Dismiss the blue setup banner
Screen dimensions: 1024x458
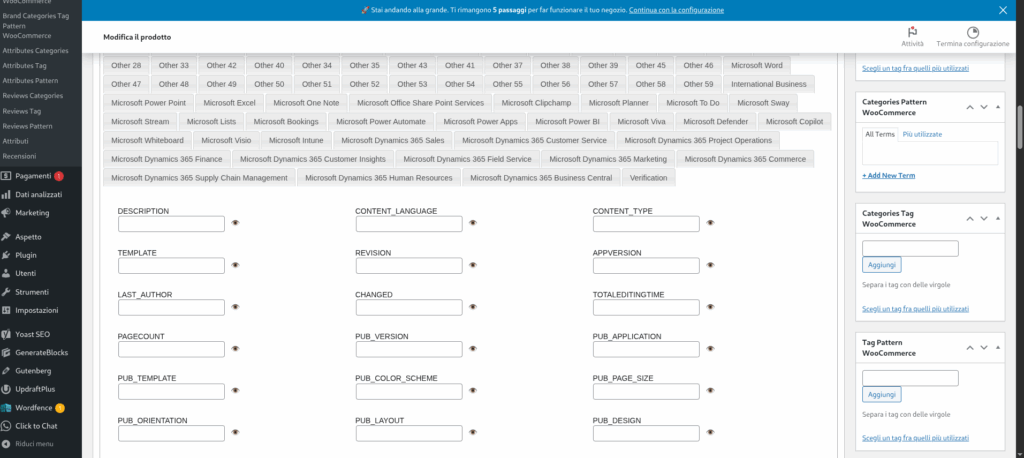coord(1003,10)
